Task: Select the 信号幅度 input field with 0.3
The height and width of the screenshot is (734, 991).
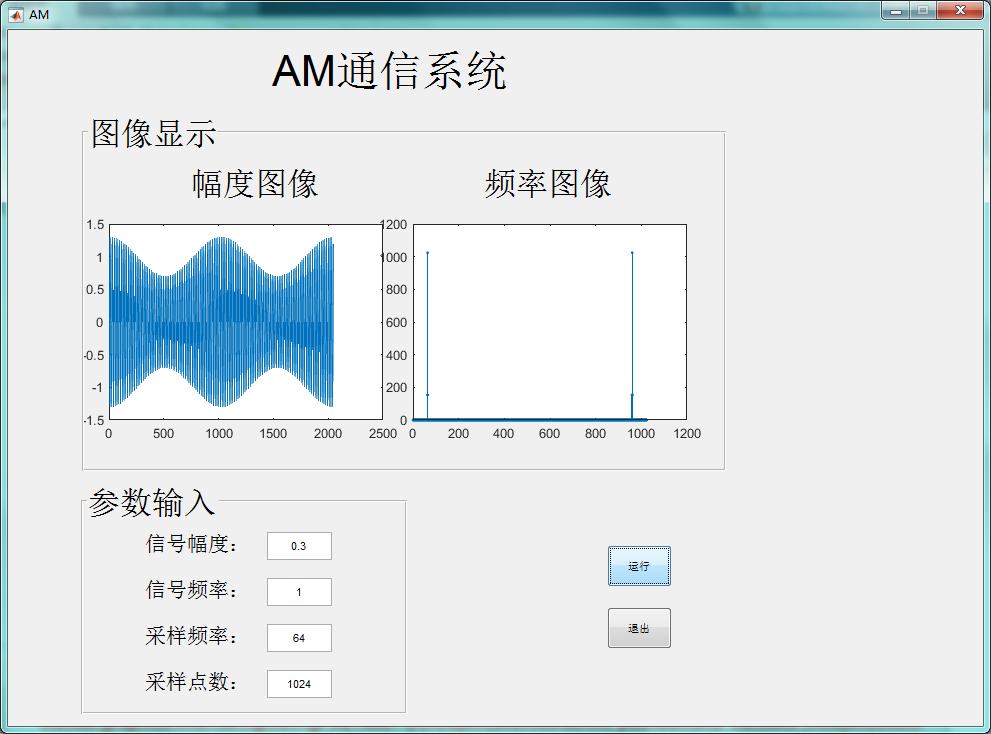Action: [x=299, y=546]
